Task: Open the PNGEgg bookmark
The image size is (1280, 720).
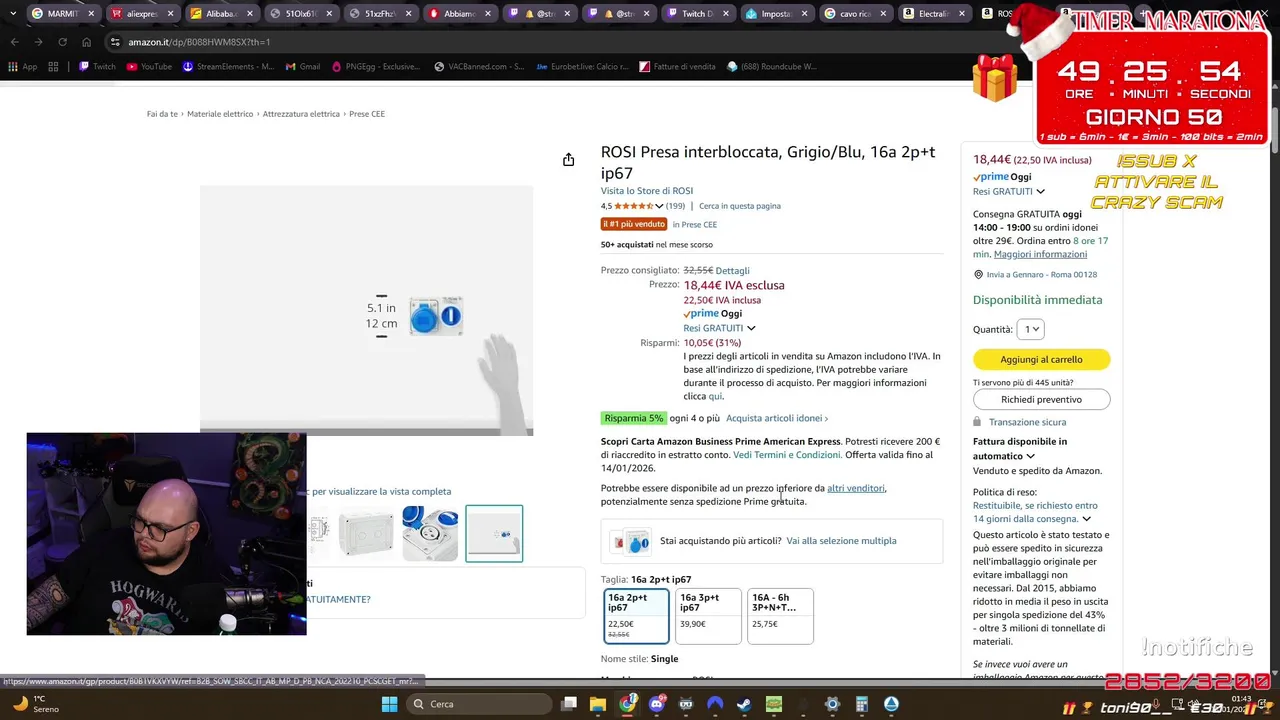Action: pos(377,67)
